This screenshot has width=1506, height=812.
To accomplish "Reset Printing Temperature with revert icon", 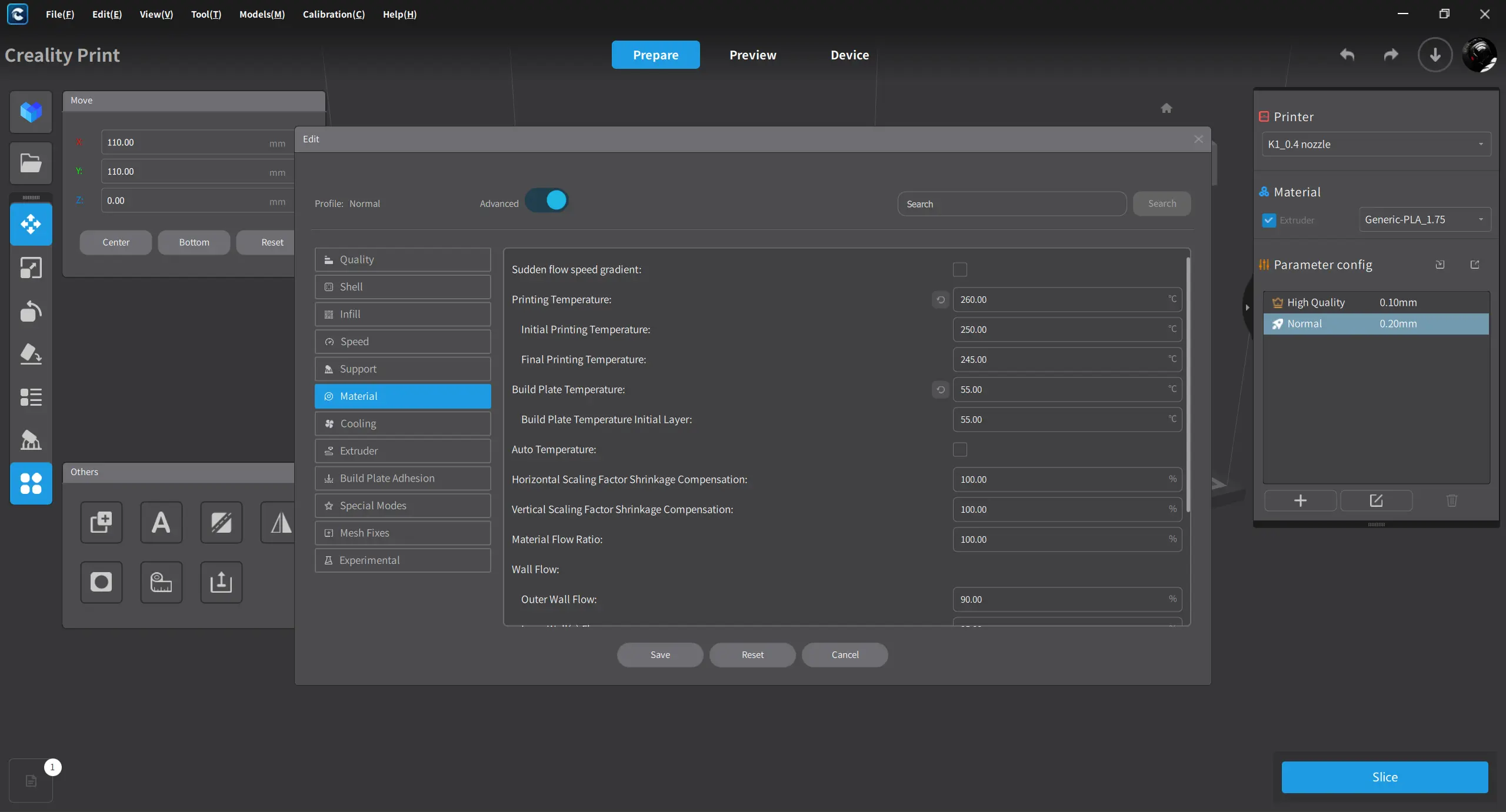I will click(941, 300).
